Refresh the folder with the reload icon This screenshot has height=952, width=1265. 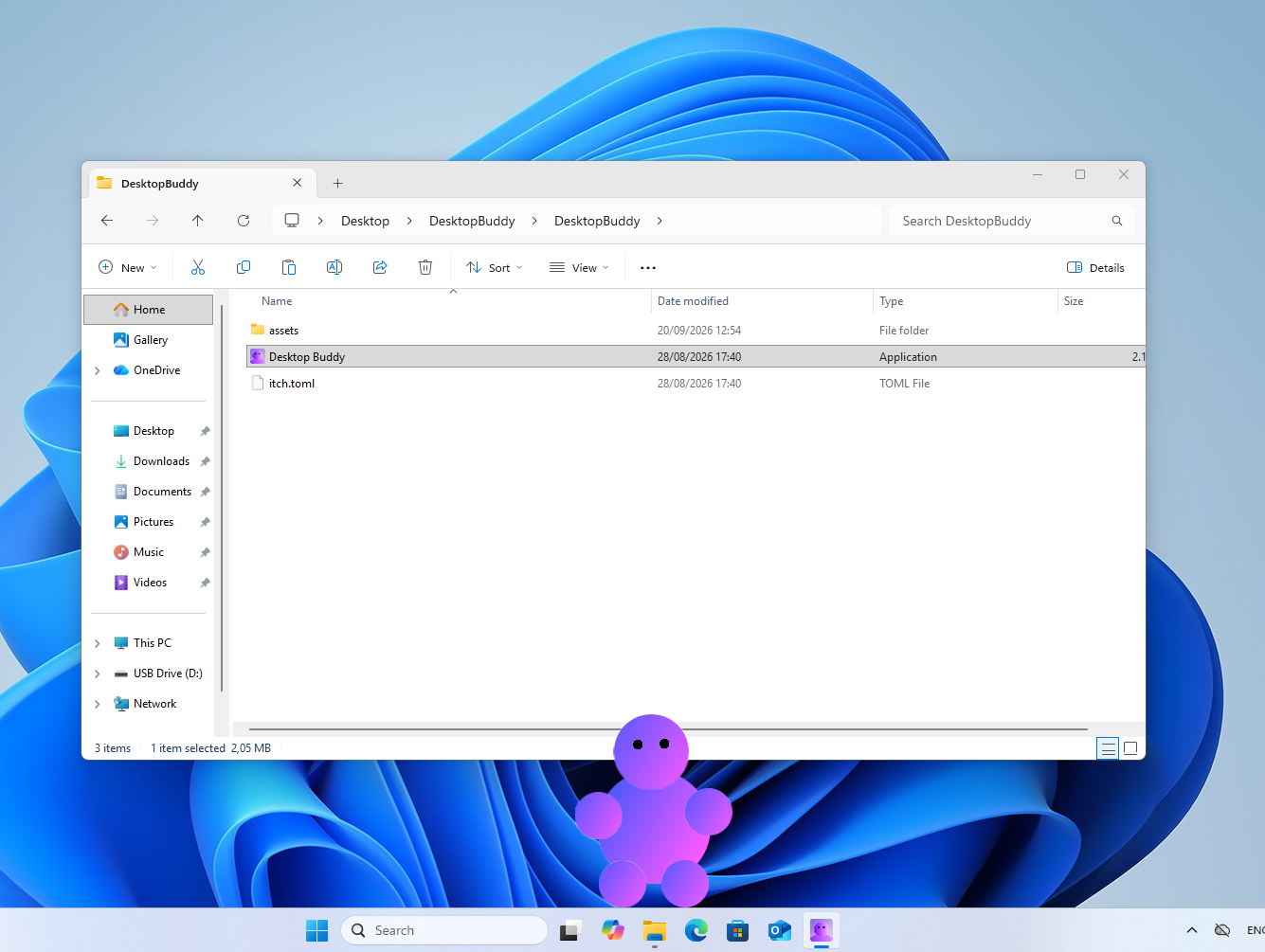[244, 221]
